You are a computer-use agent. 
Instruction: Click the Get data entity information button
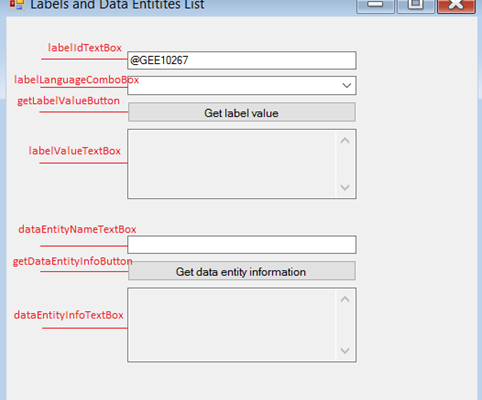(x=242, y=271)
